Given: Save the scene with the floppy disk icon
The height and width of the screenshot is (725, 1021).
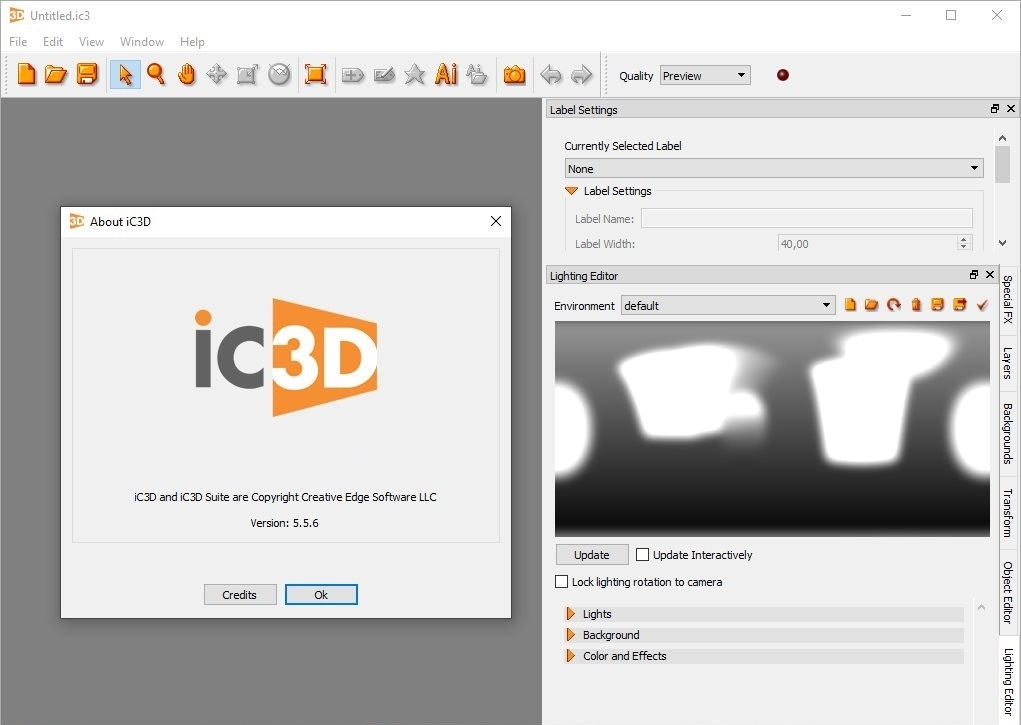Looking at the screenshot, I should coord(87,74).
